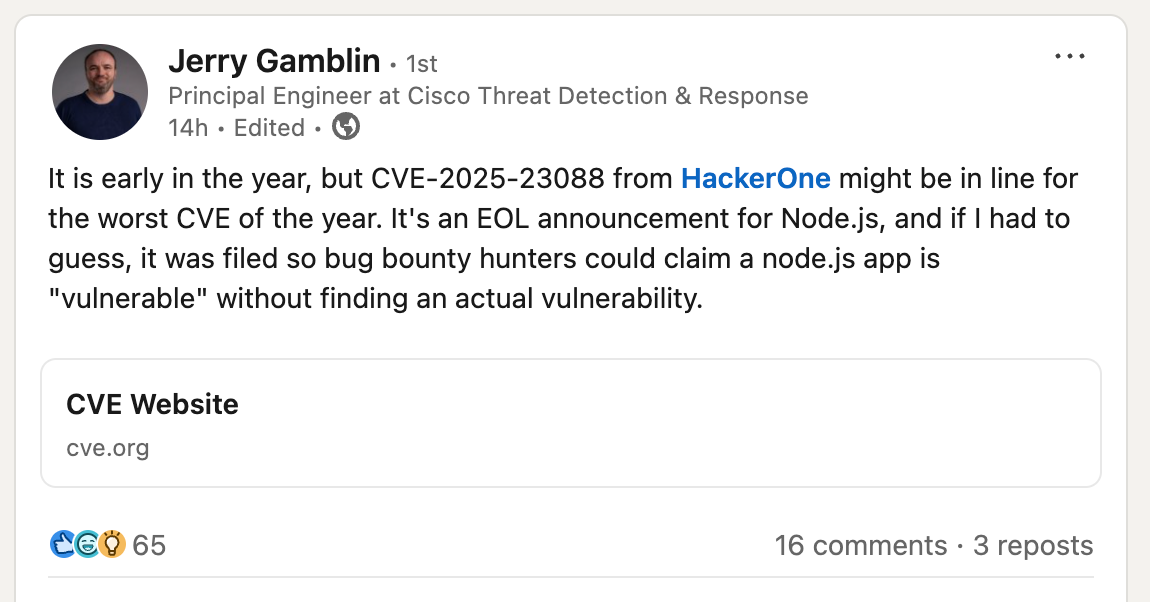This screenshot has width=1150, height=602.
Task: Open Jerry Gamblin's name link
Action: [x=274, y=62]
